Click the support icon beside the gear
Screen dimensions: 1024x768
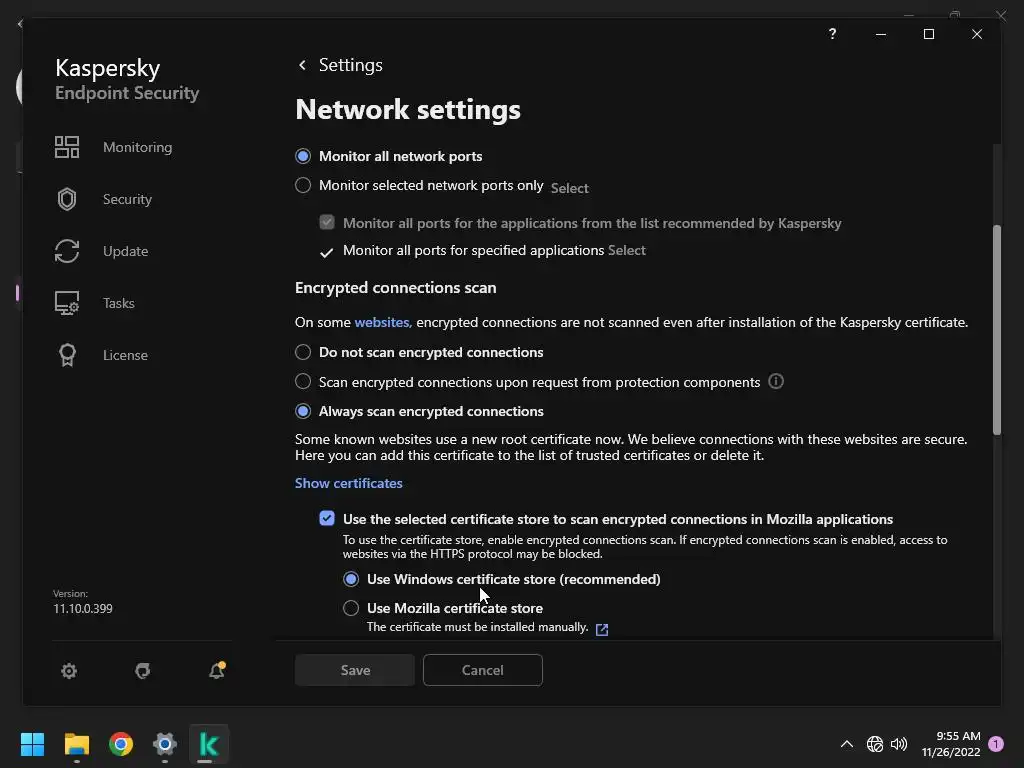[x=142, y=671]
